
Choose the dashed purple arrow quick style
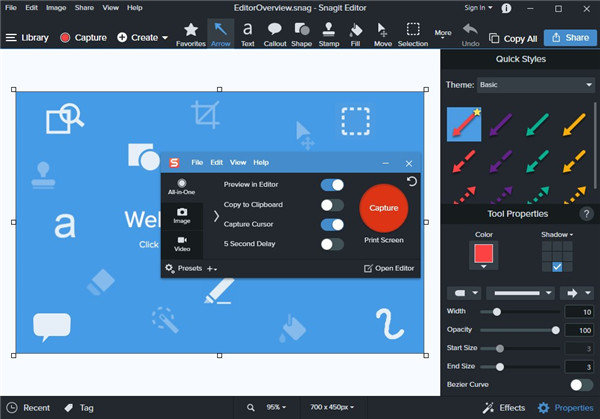point(501,161)
